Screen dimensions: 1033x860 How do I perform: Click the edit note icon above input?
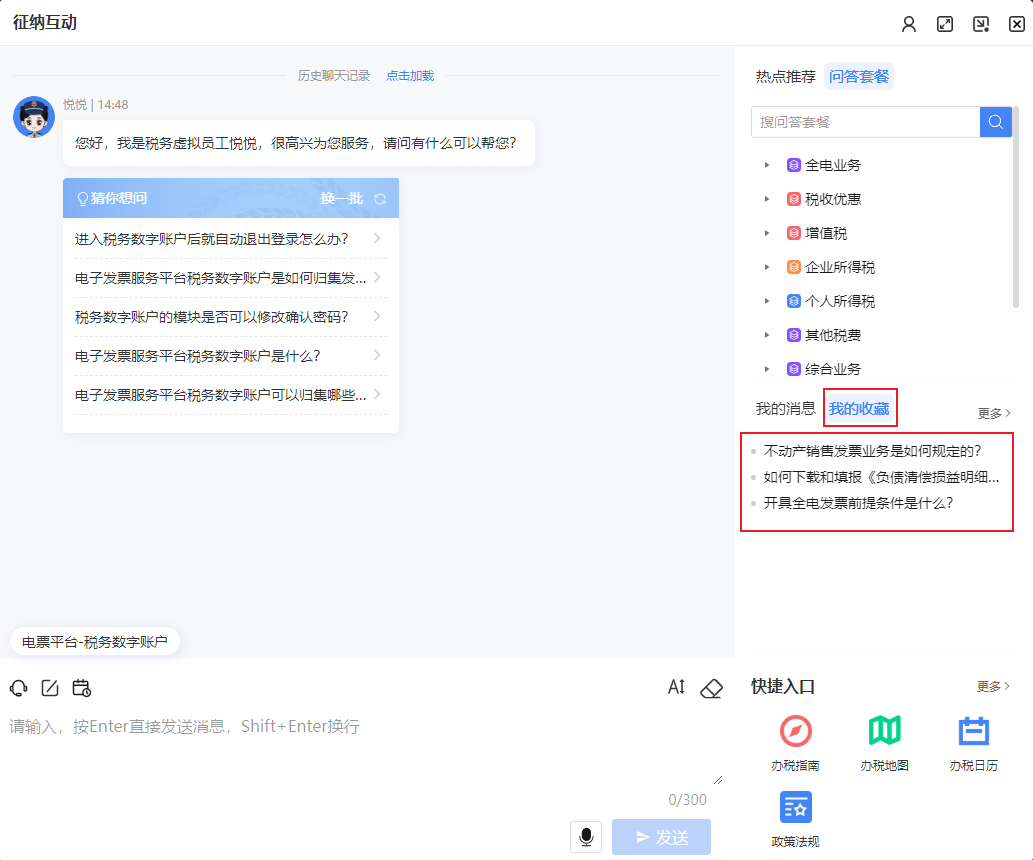pyautogui.click(x=50, y=688)
